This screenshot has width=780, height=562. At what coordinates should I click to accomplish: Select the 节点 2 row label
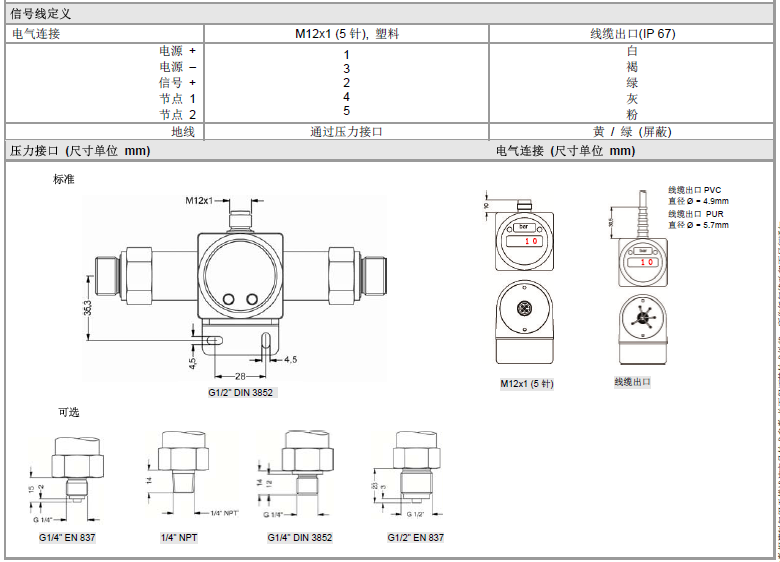178,115
